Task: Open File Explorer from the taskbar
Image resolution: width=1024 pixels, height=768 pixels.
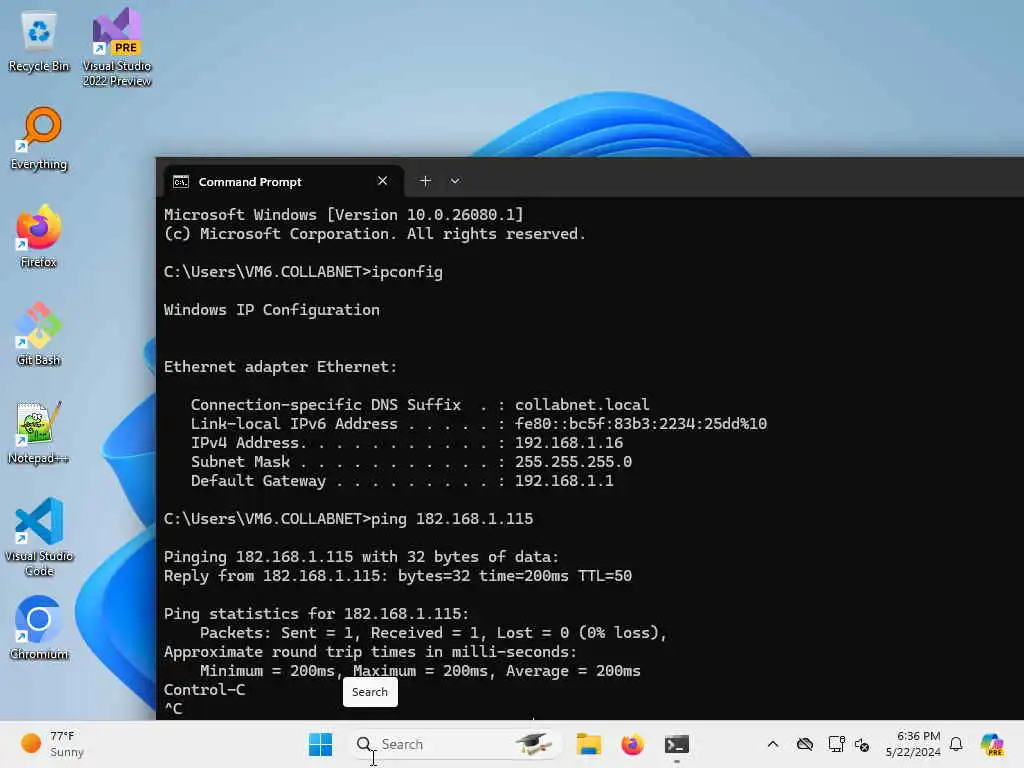Action: (588, 744)
